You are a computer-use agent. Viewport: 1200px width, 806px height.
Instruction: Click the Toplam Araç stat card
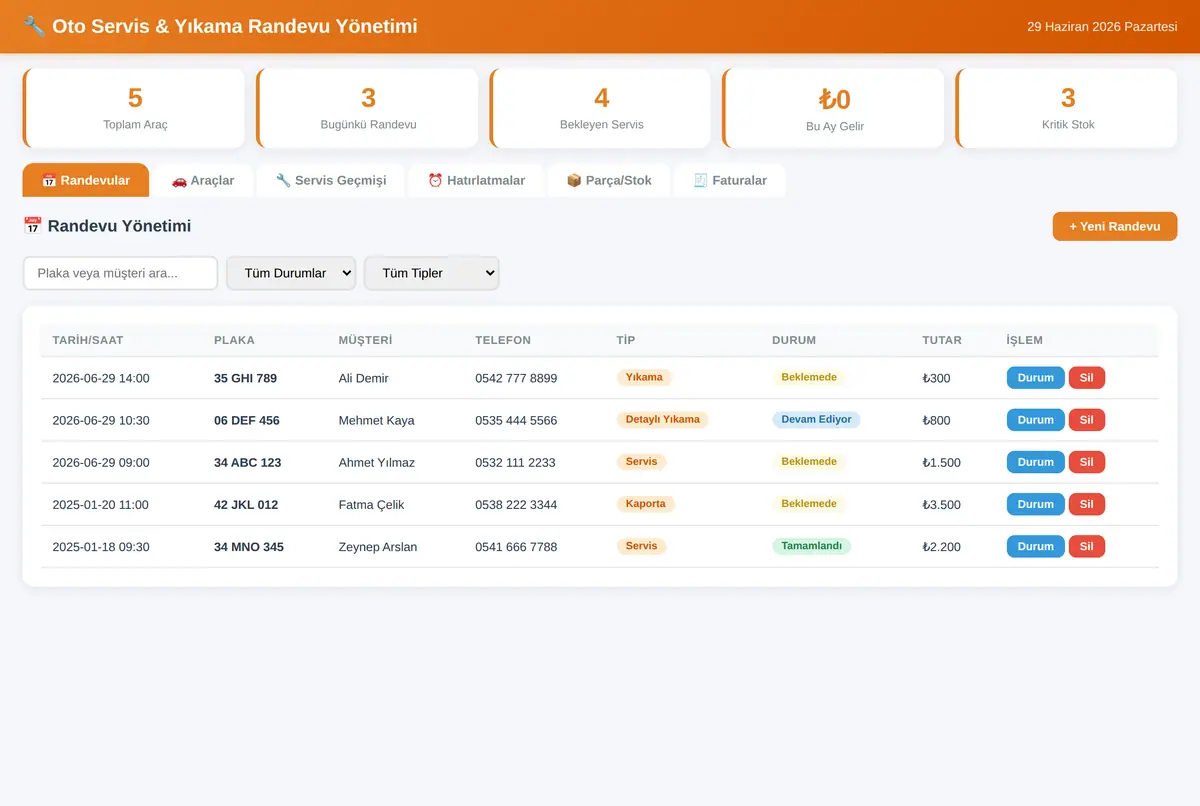[x=134, y=108]
